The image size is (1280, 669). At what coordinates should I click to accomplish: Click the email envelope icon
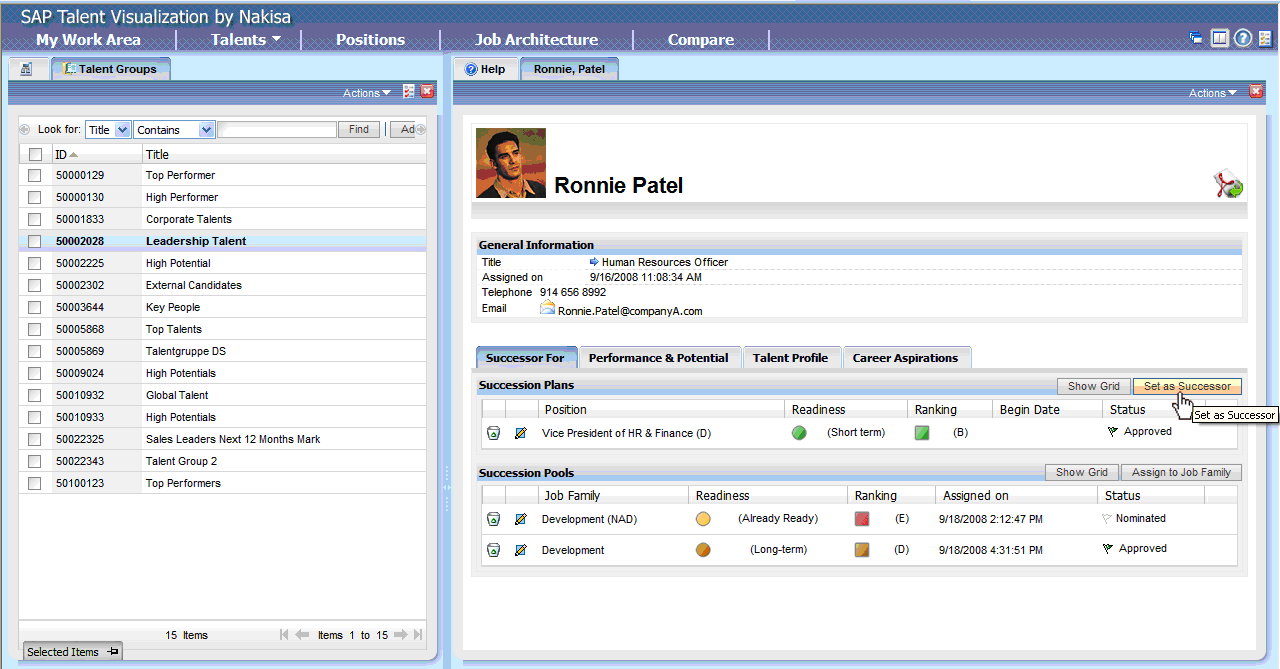tap(547, 308)
